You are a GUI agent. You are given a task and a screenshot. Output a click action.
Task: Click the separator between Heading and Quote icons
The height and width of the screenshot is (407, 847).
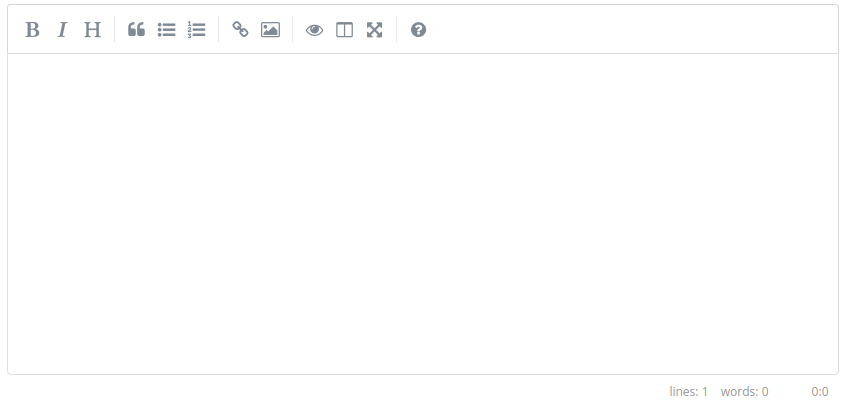click(115, 30)
